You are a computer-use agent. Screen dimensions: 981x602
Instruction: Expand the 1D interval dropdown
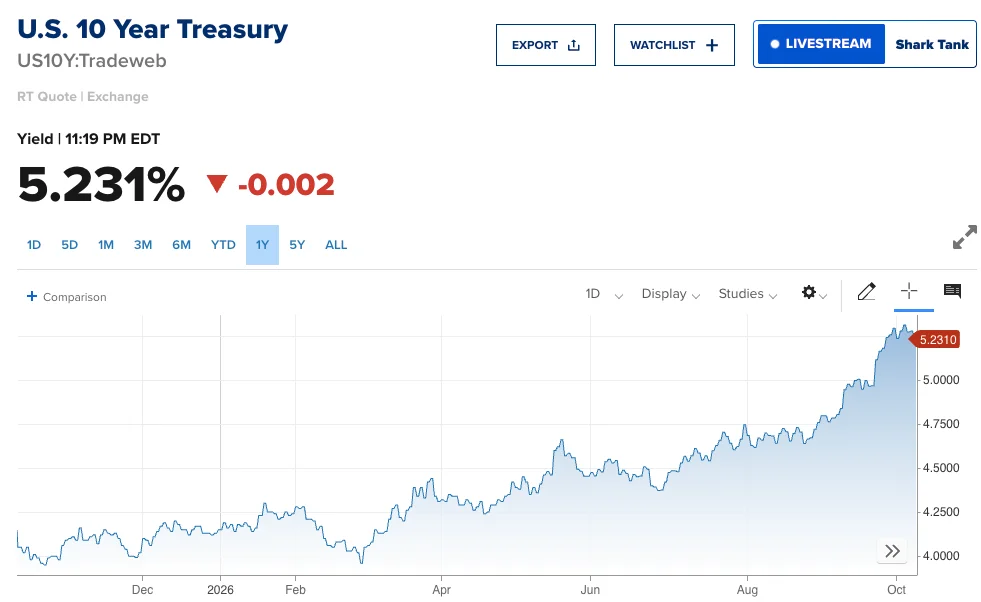[x=604, y=294]
